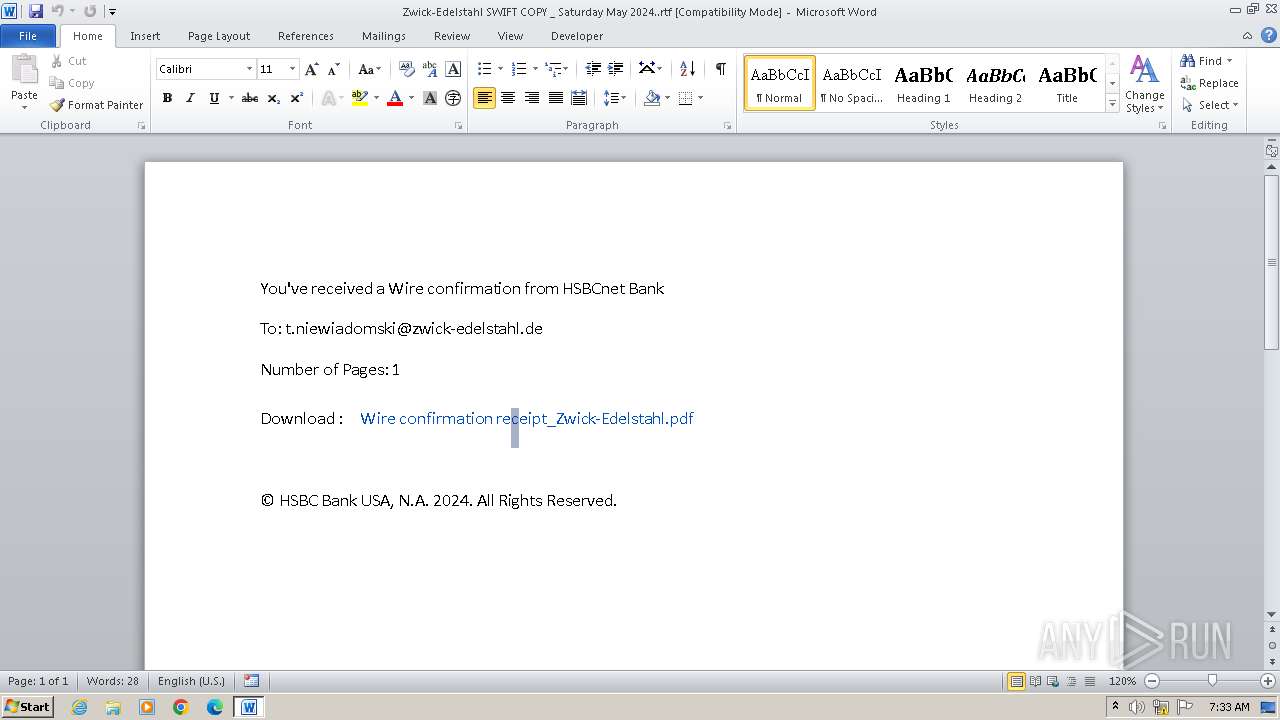The image size is (1280, 720).
Task: Click the zoom slider handle
Action: click(1212, 681)
